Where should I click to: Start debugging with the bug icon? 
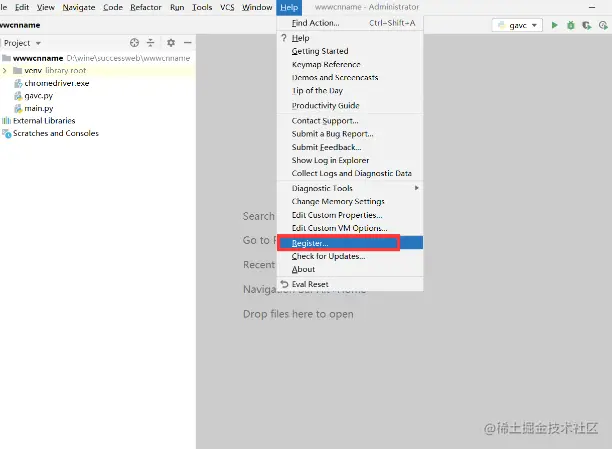click(x=571, y=25)
